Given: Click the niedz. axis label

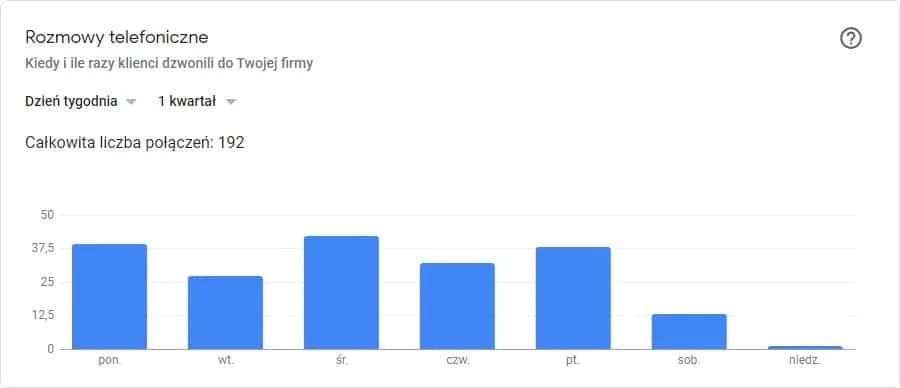Looking at the screenshot, I should [805, 362].
